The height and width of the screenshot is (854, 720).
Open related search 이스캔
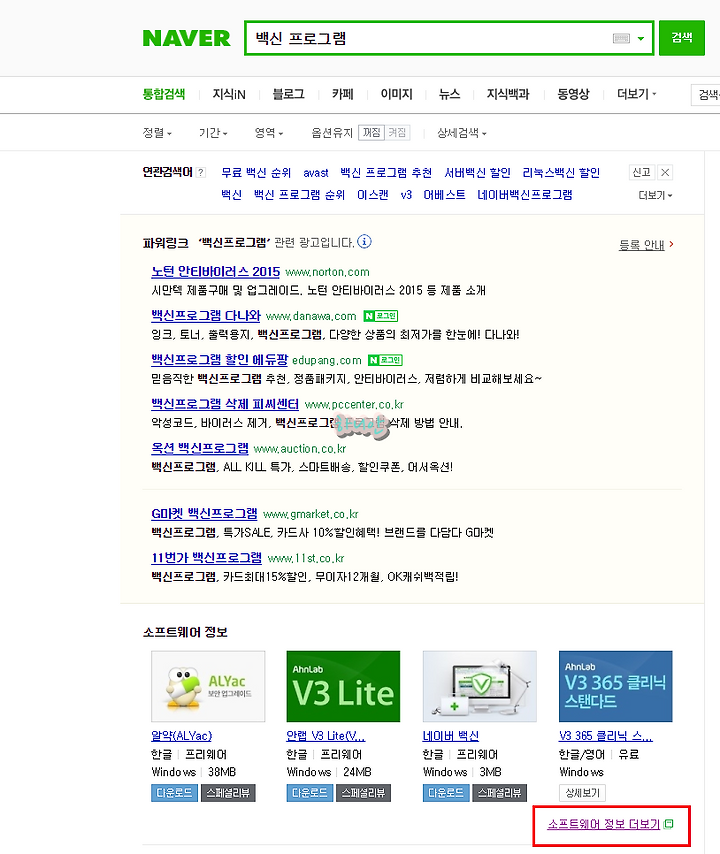point(373,195)
